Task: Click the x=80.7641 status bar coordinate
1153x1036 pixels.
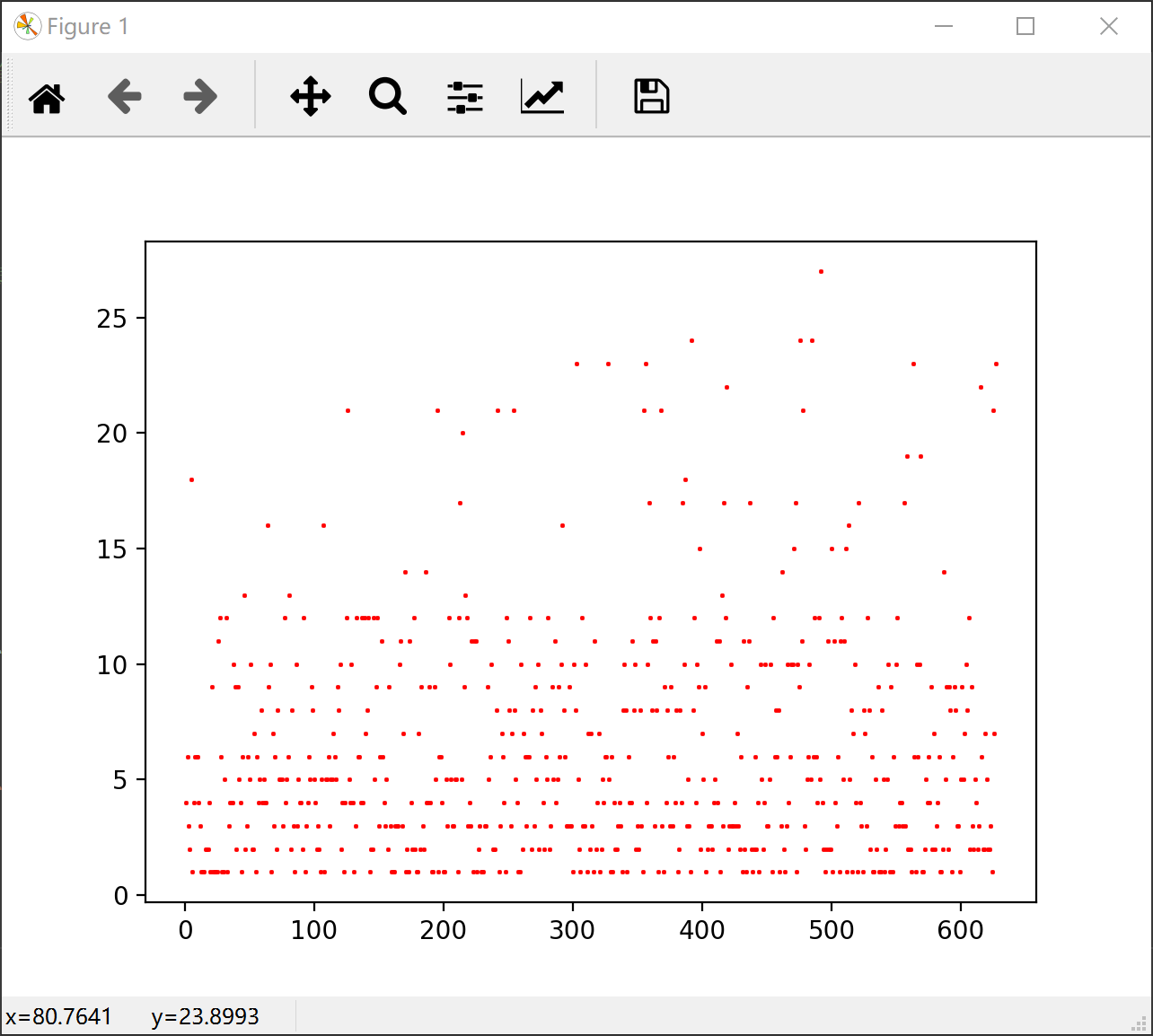Action: (58, 1017)
